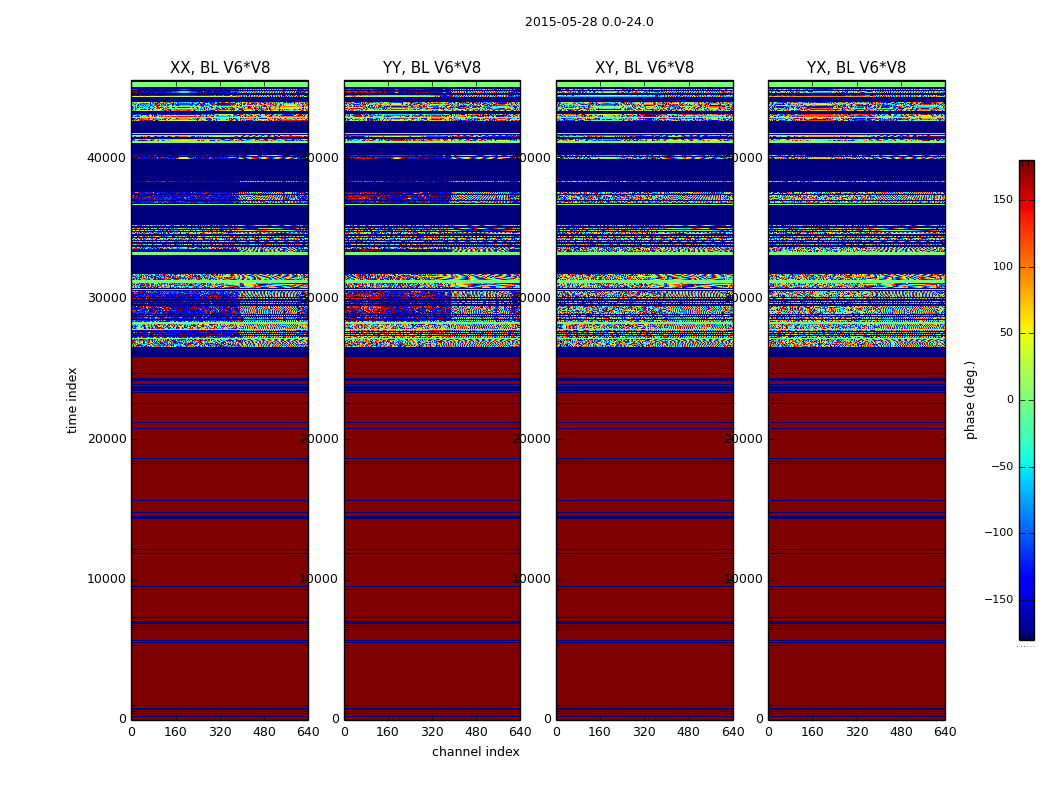Click the 'time index' y-axis label
Viewport: 1050px width, 800px height.
click(72, 400)
